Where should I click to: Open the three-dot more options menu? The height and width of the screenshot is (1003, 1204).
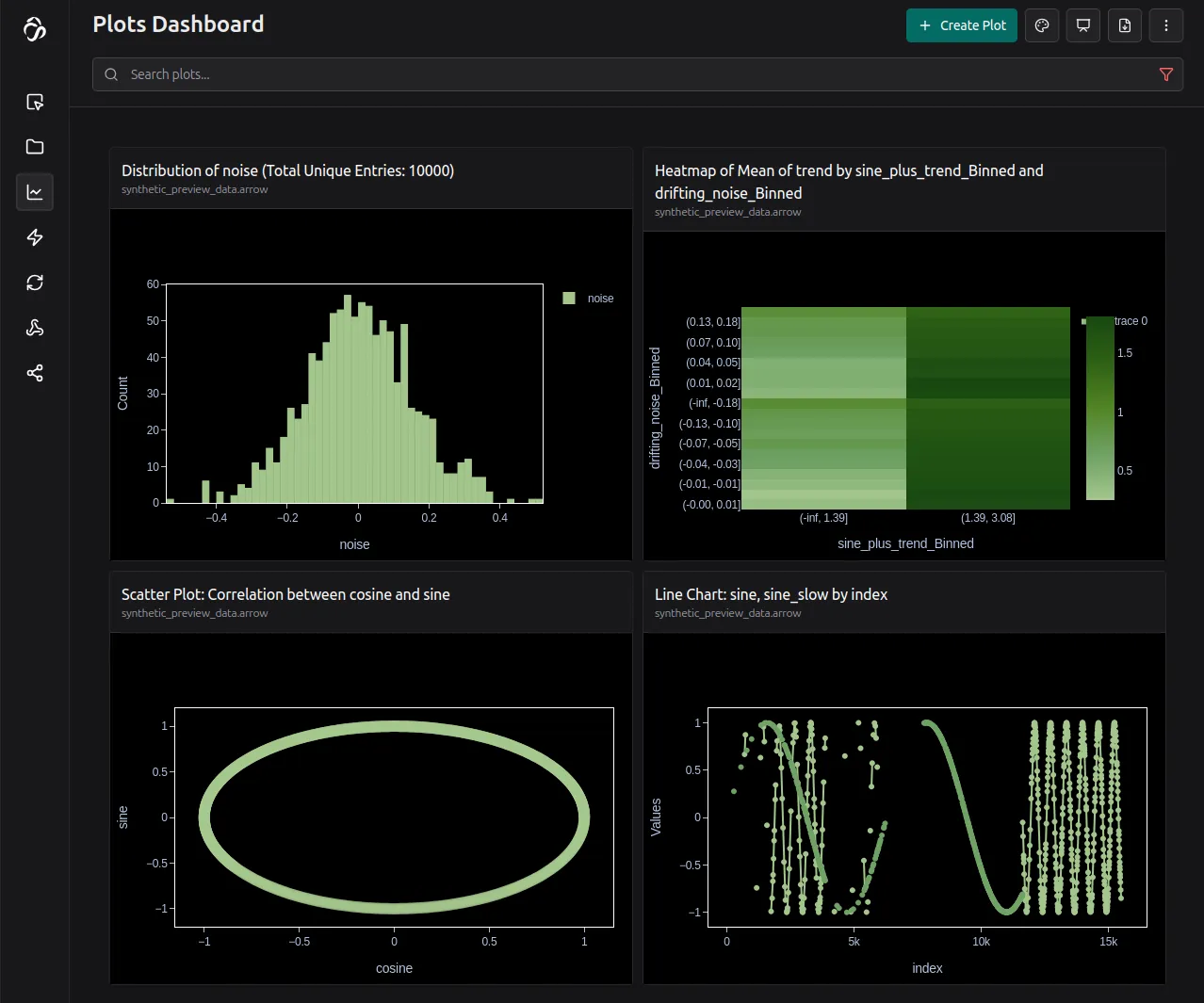1166,25
